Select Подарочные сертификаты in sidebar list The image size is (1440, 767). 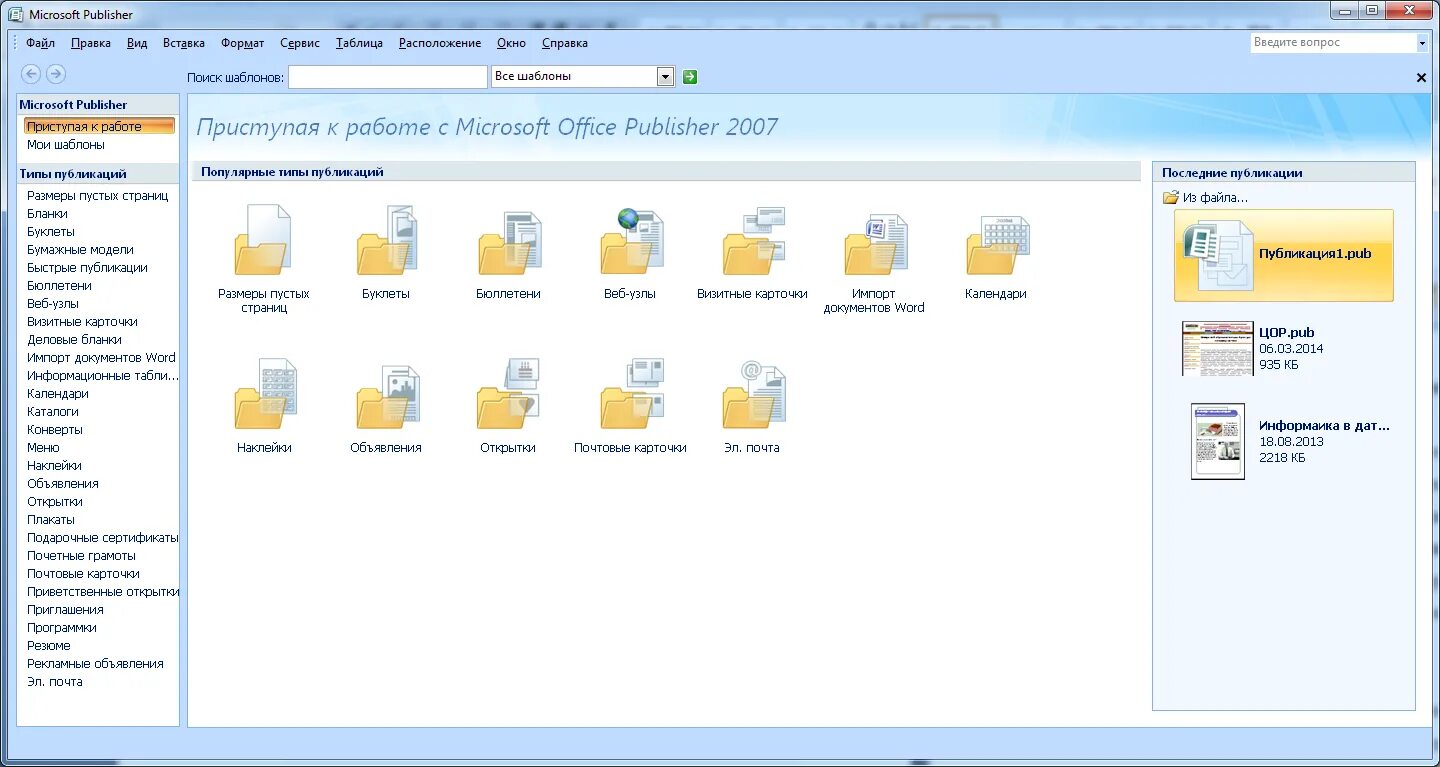(x=102, y=537)
